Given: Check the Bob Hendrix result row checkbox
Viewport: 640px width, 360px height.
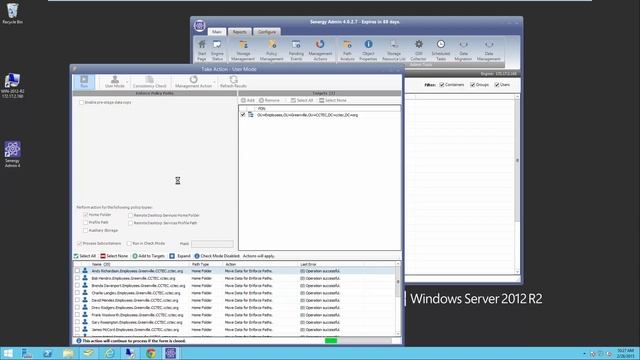Looking at the screenshot, I should tap(77, 278).
